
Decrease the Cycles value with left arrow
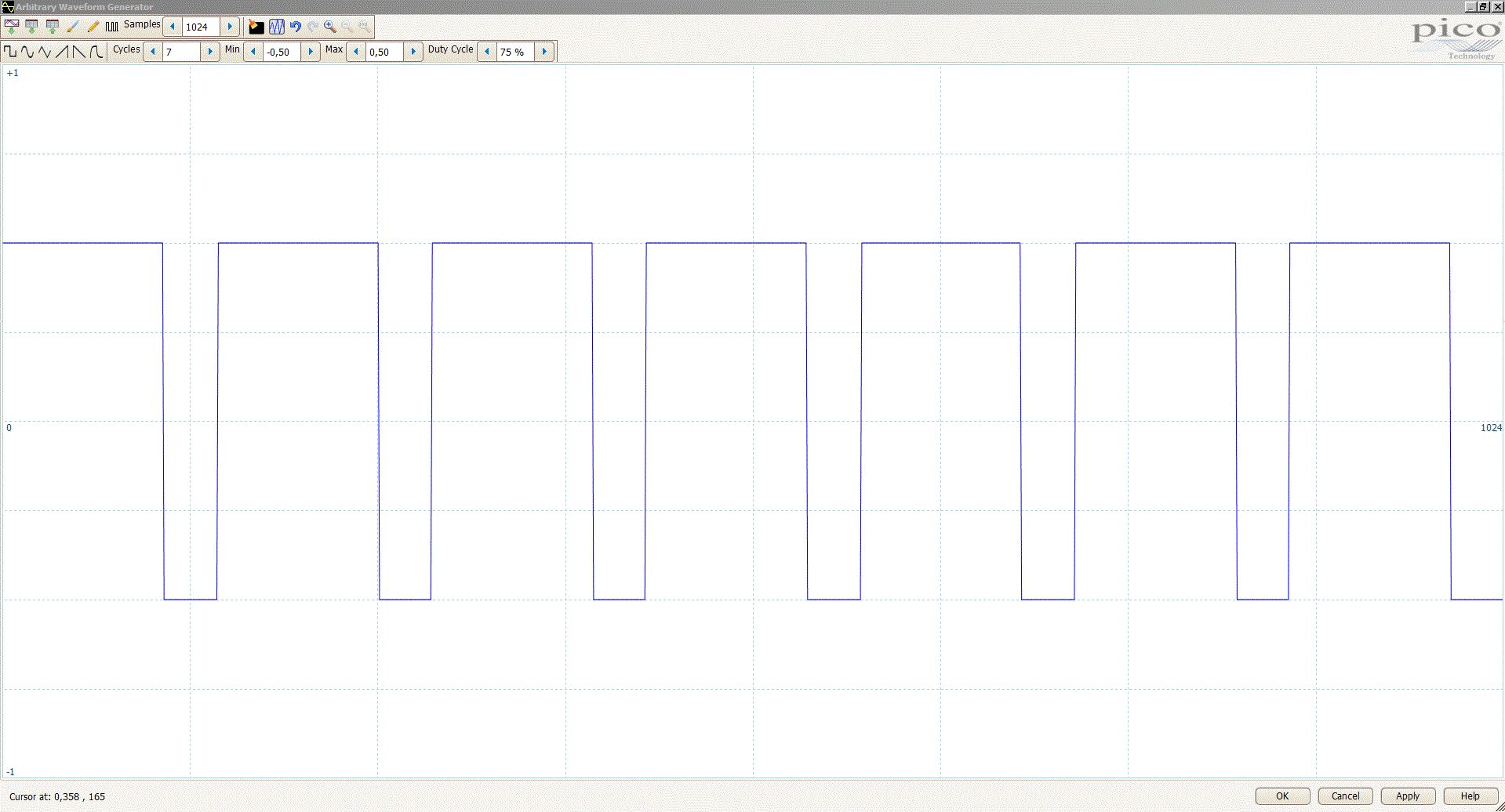(x=153, y=52)
